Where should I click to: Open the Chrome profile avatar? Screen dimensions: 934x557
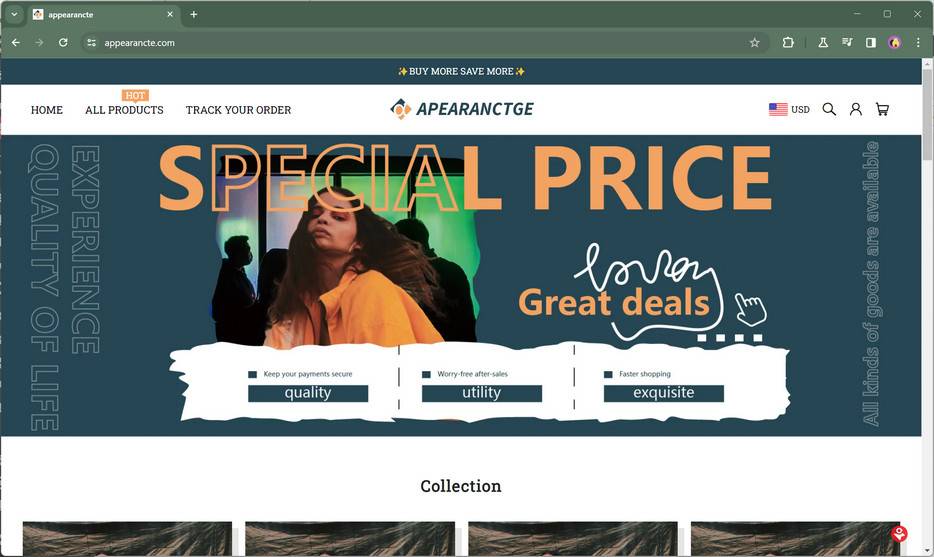(x=895, y=43)
